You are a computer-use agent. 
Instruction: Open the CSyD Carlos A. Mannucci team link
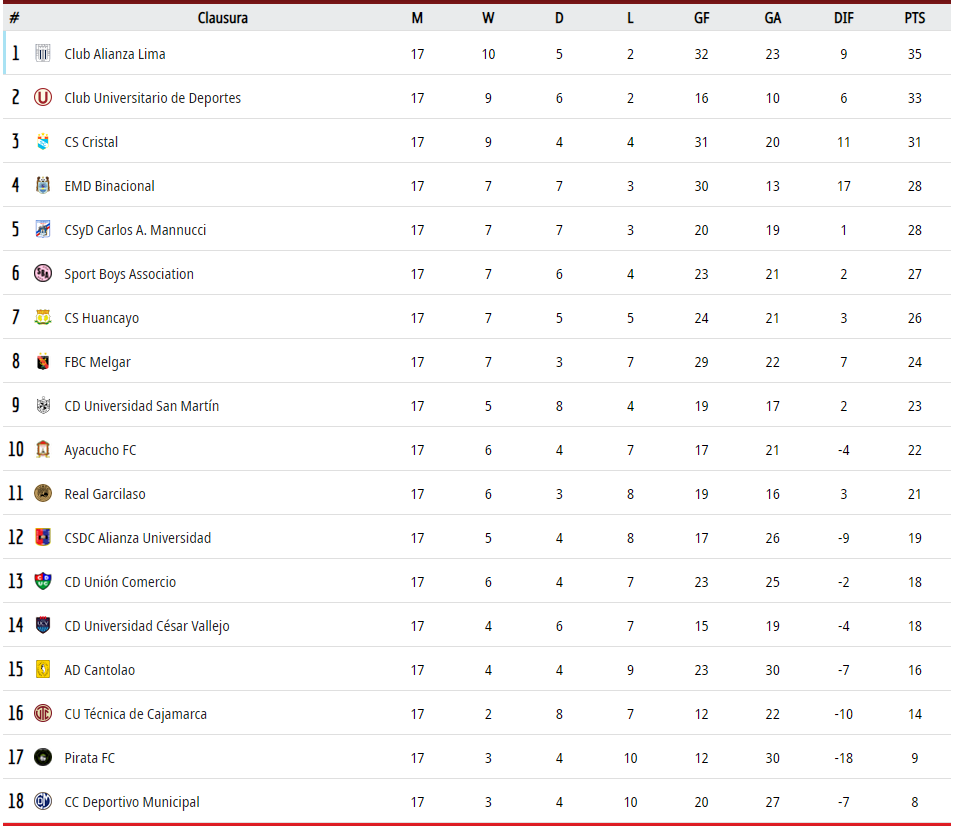coord(135,230)
